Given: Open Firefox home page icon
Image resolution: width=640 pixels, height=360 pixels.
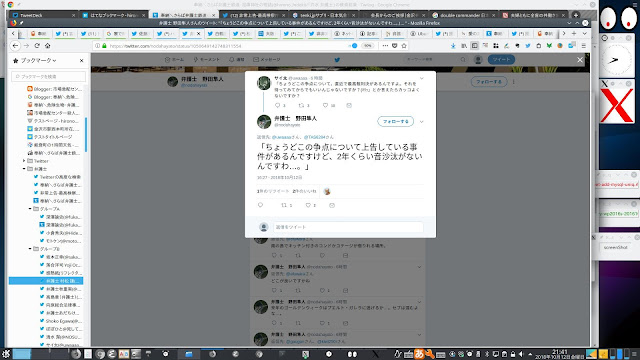Looking at the screenshot, I should (x=48, y=46).
